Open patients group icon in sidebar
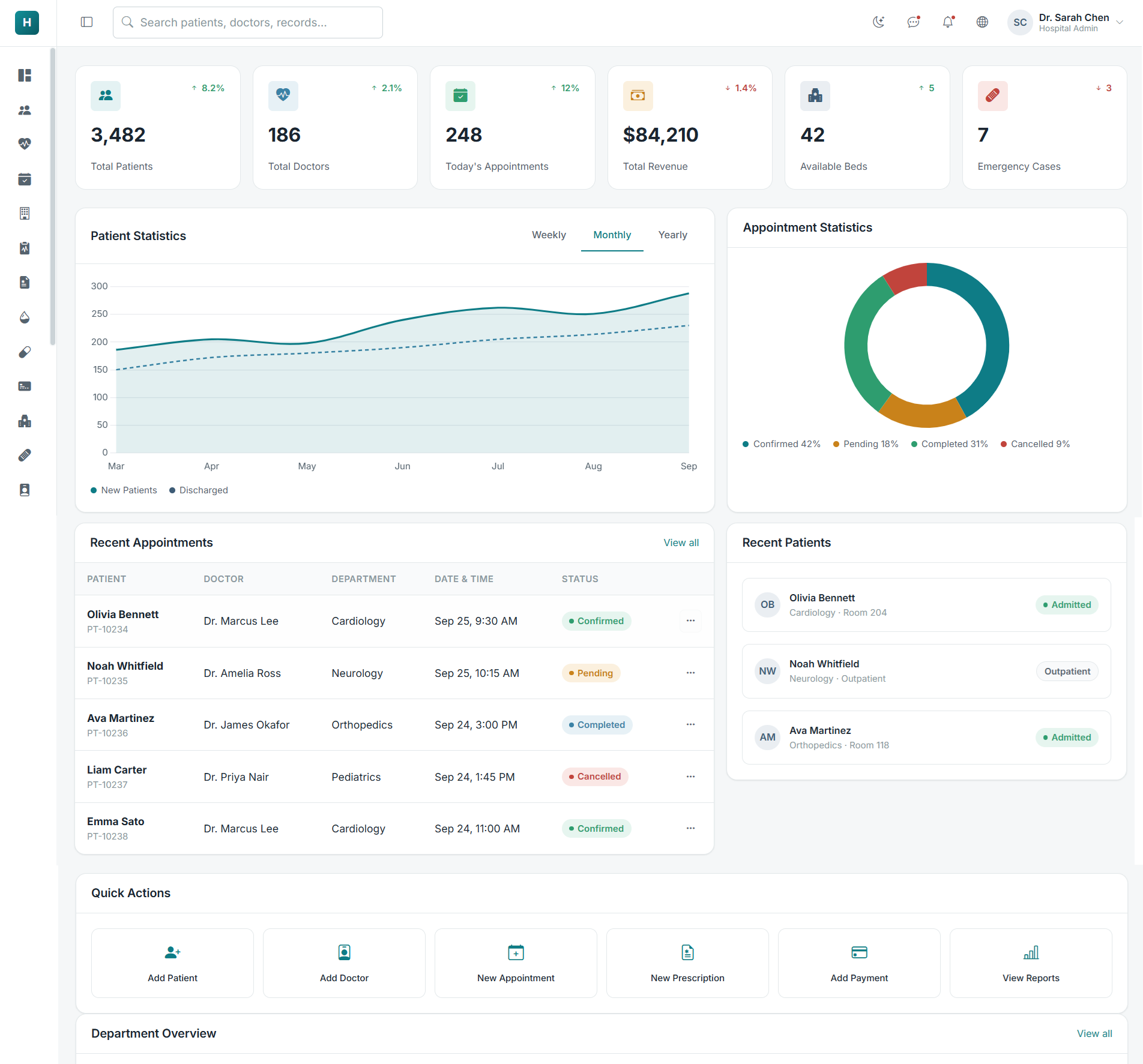This screenshot has width=1143, height=1064. point(25,110)
